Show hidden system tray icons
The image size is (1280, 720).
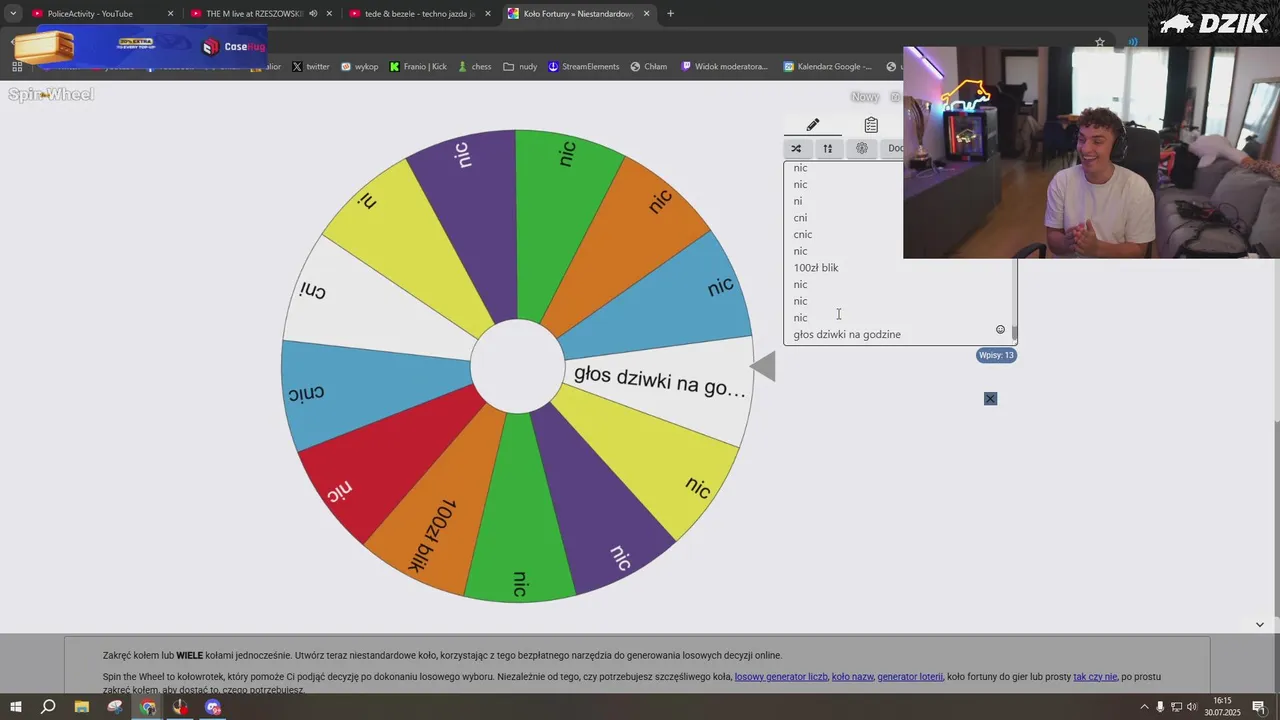pos(1144,707)
